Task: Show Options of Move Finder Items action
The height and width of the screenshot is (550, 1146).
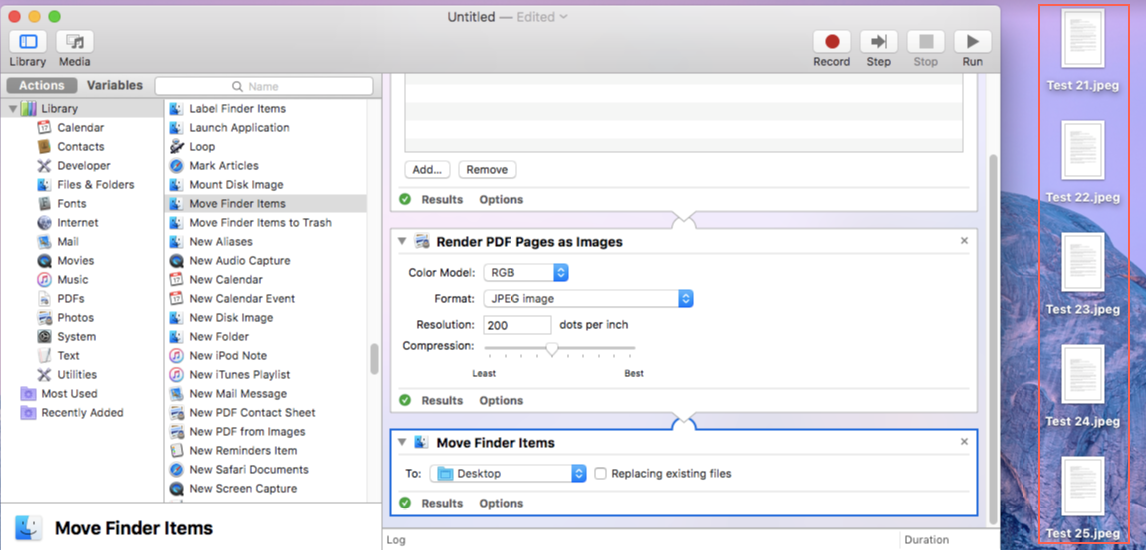Action: coord(501,503)
